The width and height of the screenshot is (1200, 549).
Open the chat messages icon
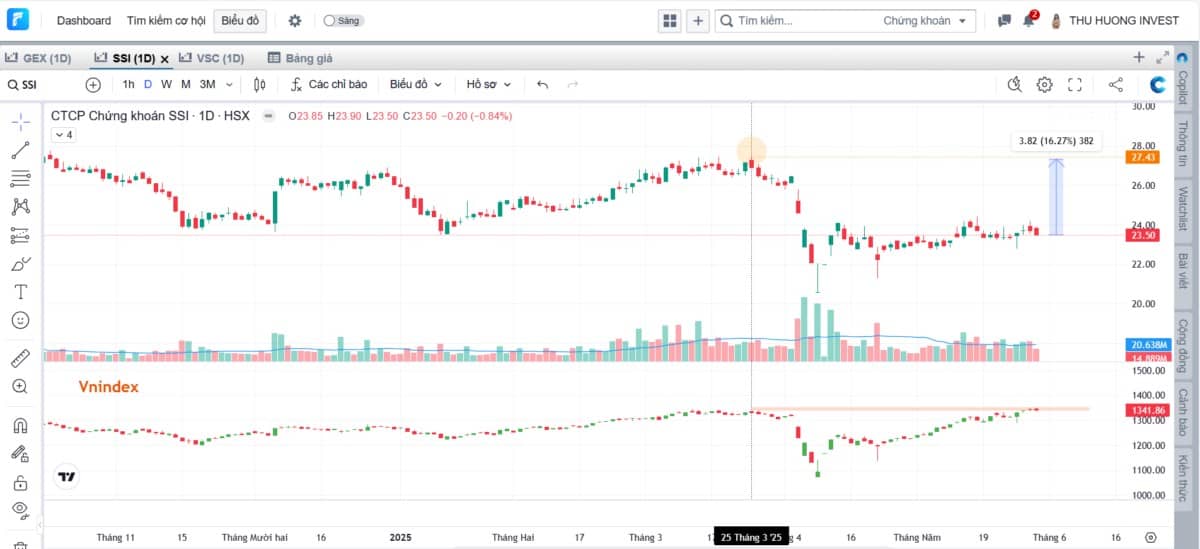coord(1004,20)
